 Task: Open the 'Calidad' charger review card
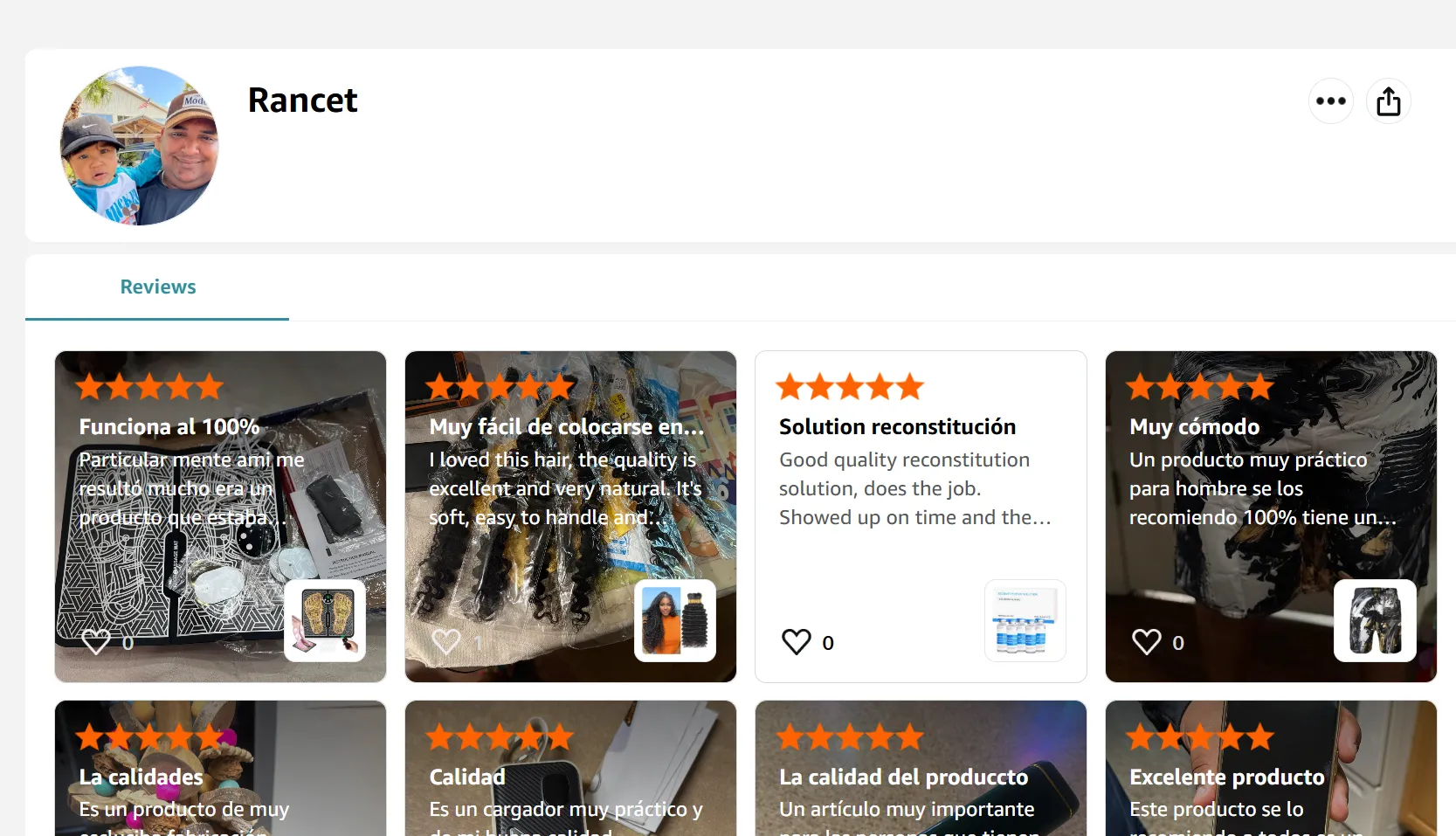(x=467, y=777)
